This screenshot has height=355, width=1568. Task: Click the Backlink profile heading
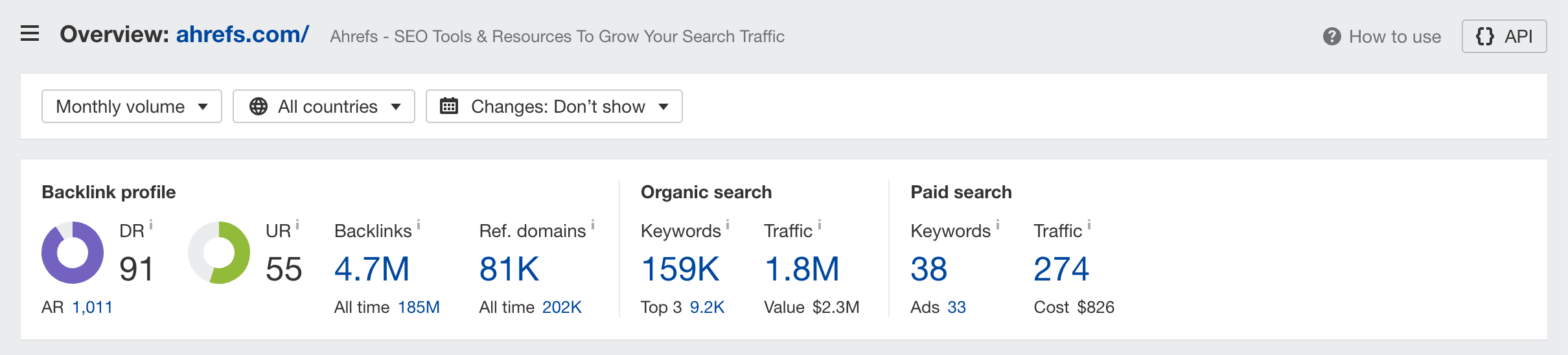109,192
